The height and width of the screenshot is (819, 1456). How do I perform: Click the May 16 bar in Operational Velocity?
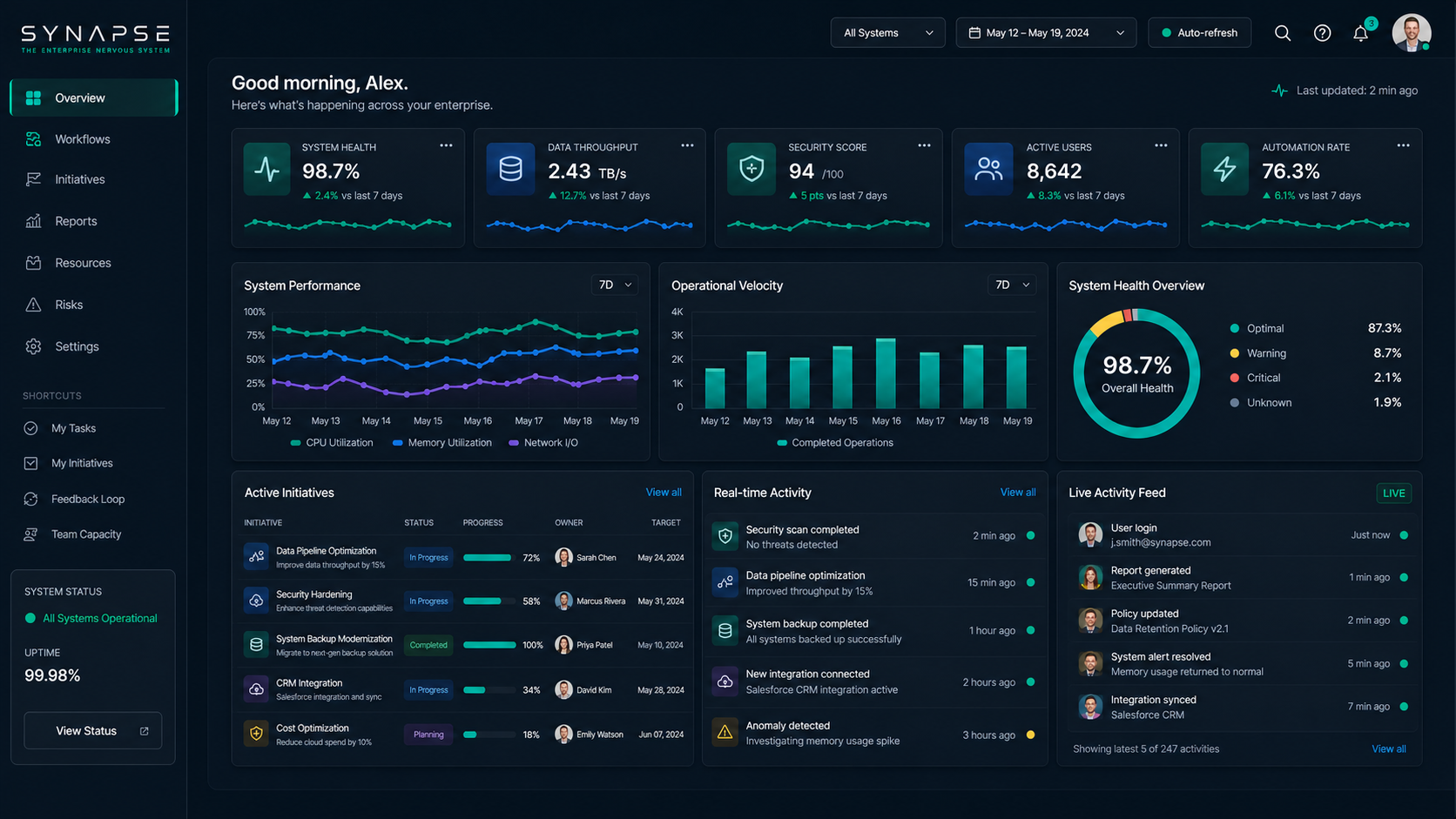(886, 373)
